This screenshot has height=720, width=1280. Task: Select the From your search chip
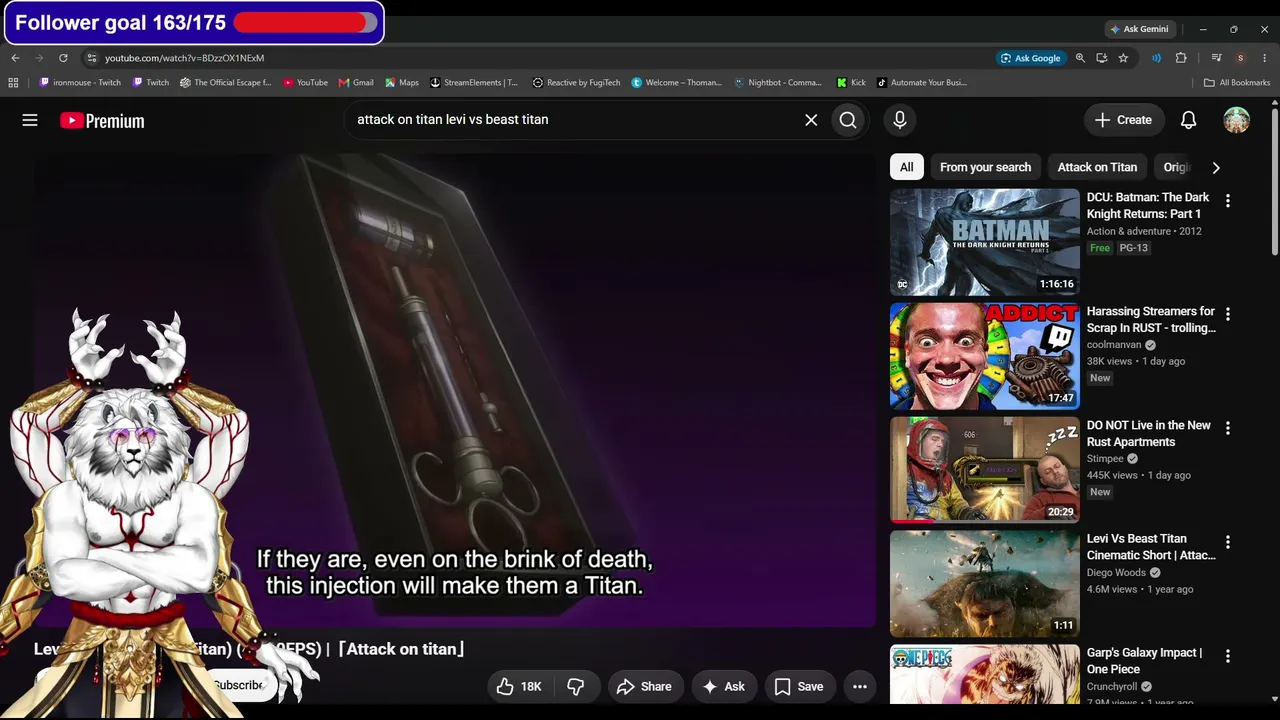985,167
